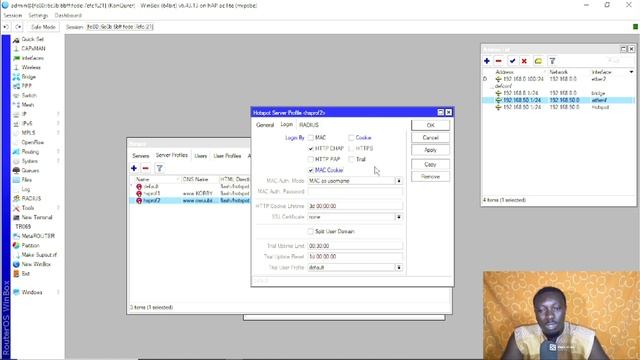Switch to the Users tab in Hotspot window
This screenshot has width=640, height=360.
coord(200,156)
